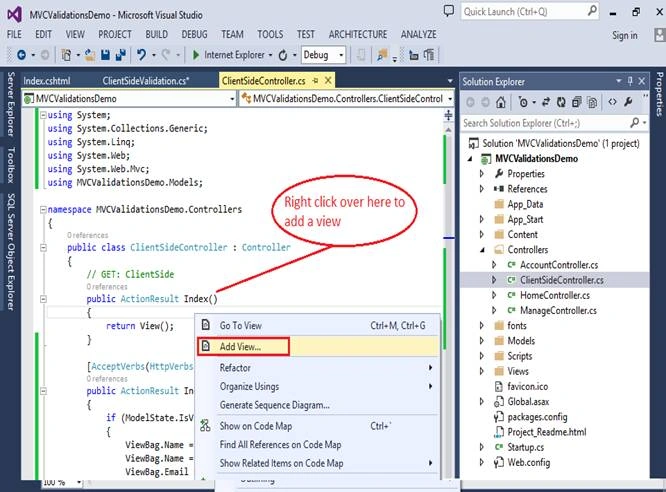Toggle the pin on ClientSideController.cs tab
Image resolution: width=666 pixels, height=492 pixels.
point(315,80)
